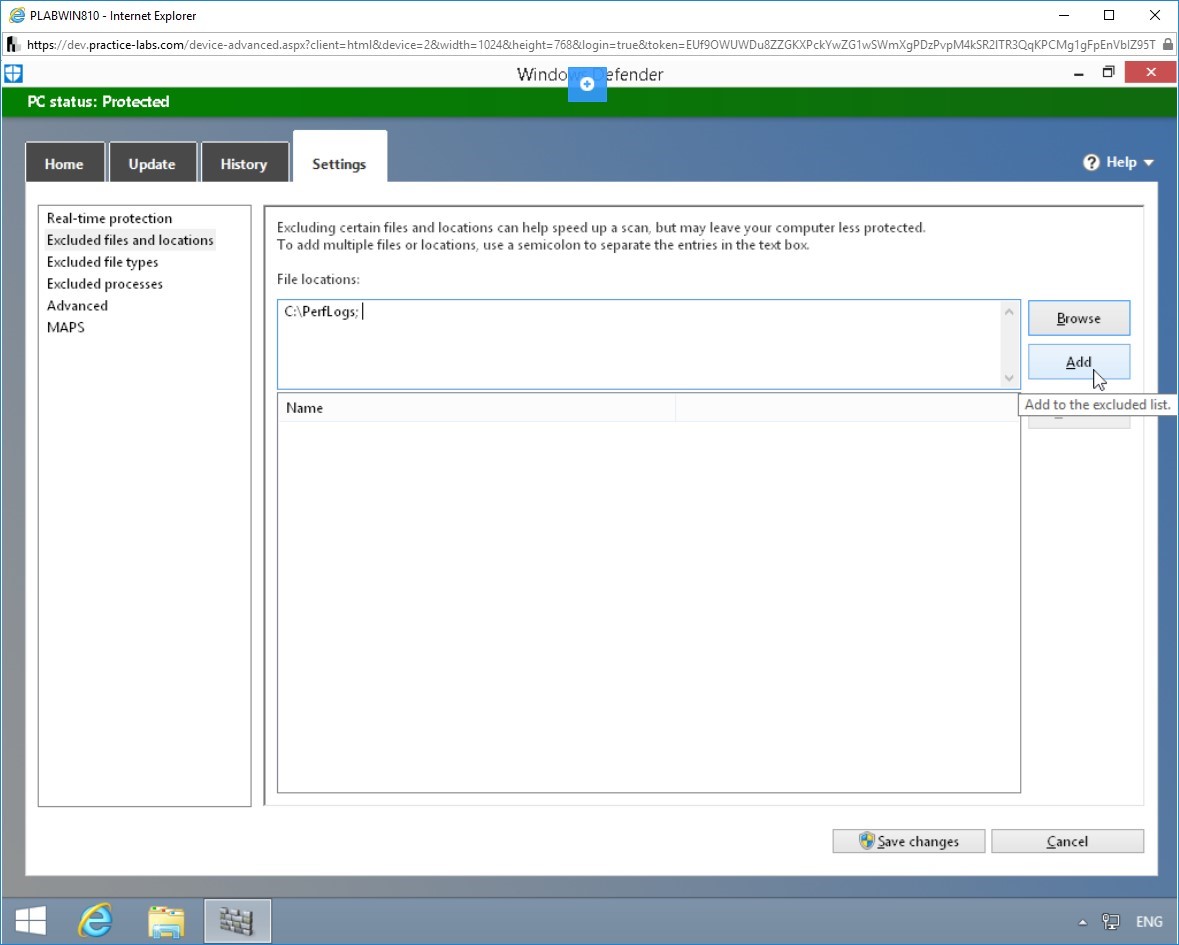Click Save changes button
Screen dimensions: 1179x945
coord(908,841)
